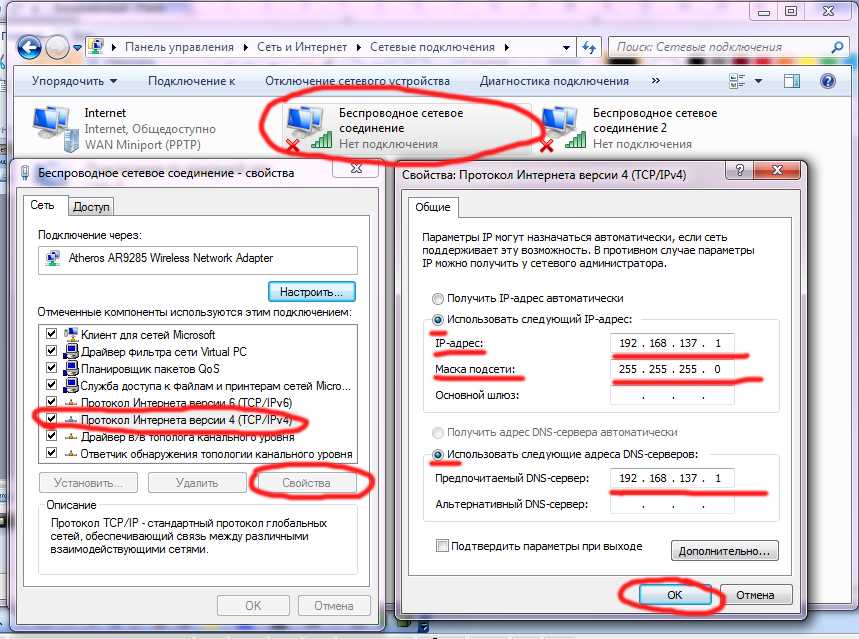The image size is (859, 639).
Task: Toggle Протокол Интернета версии 6 checkbox
Action: coord(51,402)
